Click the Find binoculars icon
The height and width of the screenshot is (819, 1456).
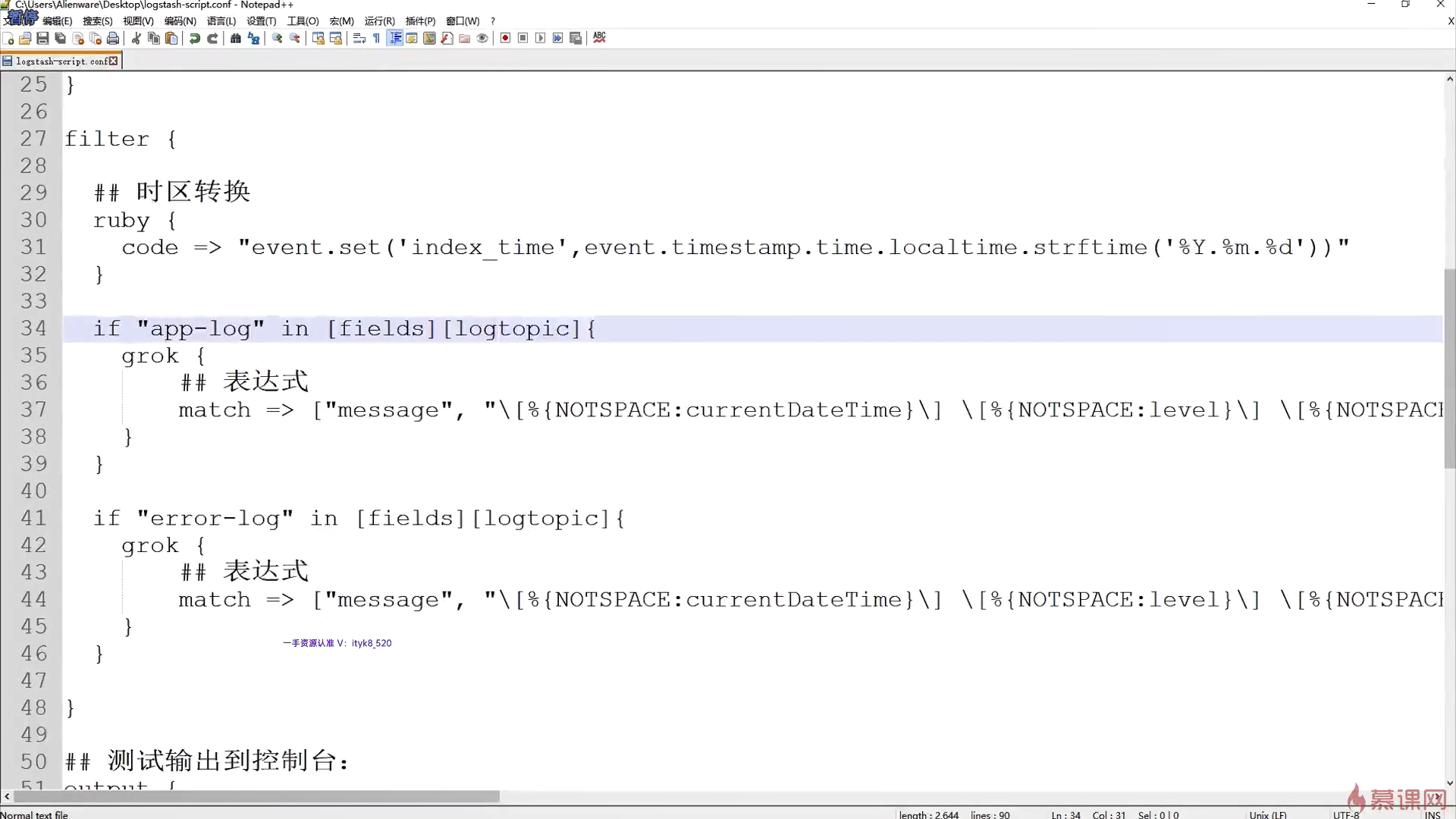236,38
